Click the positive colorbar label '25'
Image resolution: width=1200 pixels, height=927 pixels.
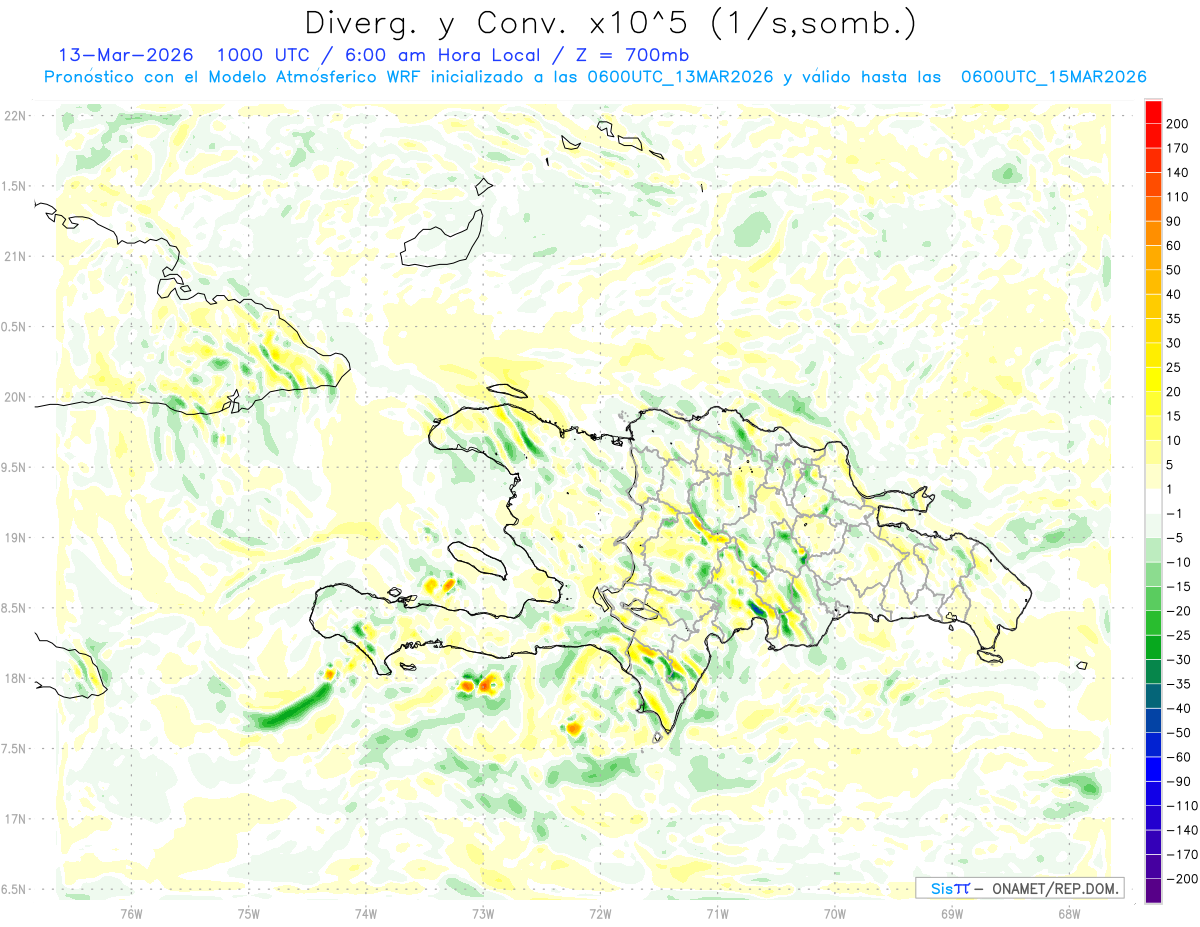(x=1174, y=367)
